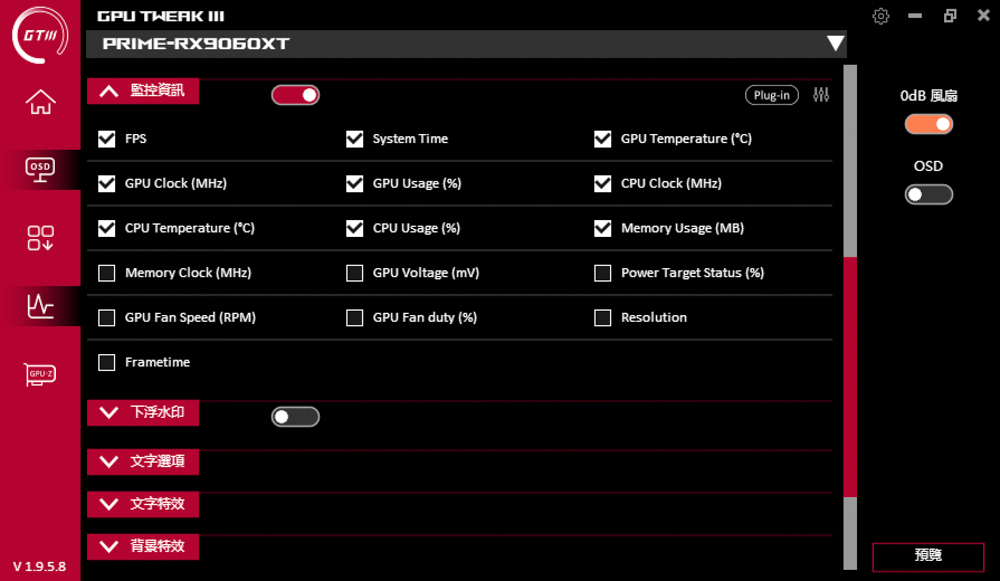Uncheck the FPS checkbox
Viewport: 1000px width, 581px height.
click(x=107, y=139)
